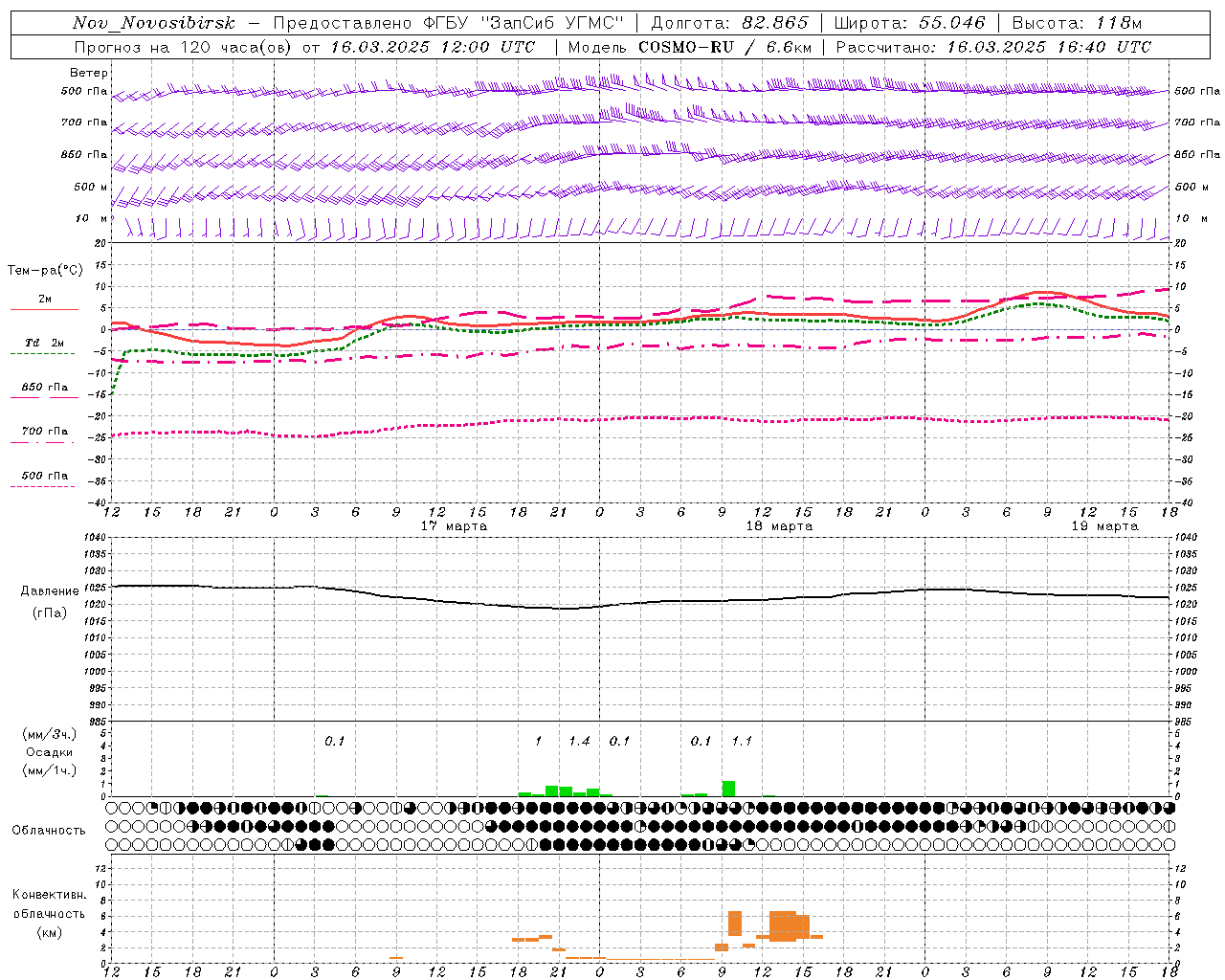The width and height of the screenshot is (1225, 980).
Task: Click the (мм/1ч.) precipitation unit label
Action: coord(50,770)
